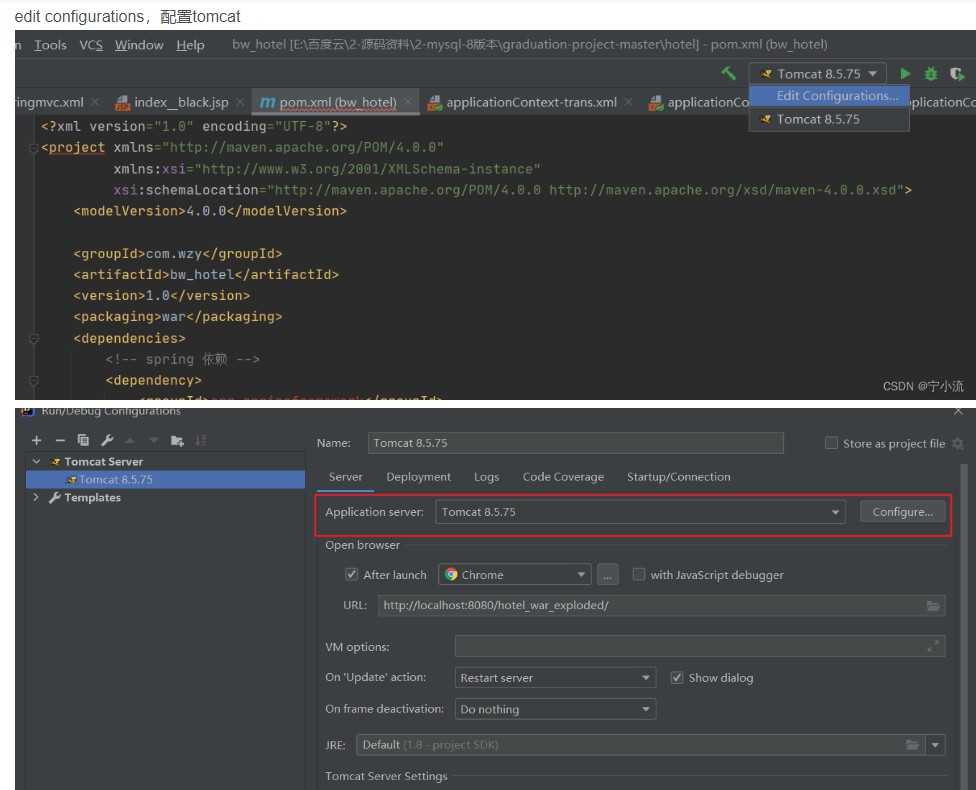Select the Tomcat Server tree item

point(103,461)
